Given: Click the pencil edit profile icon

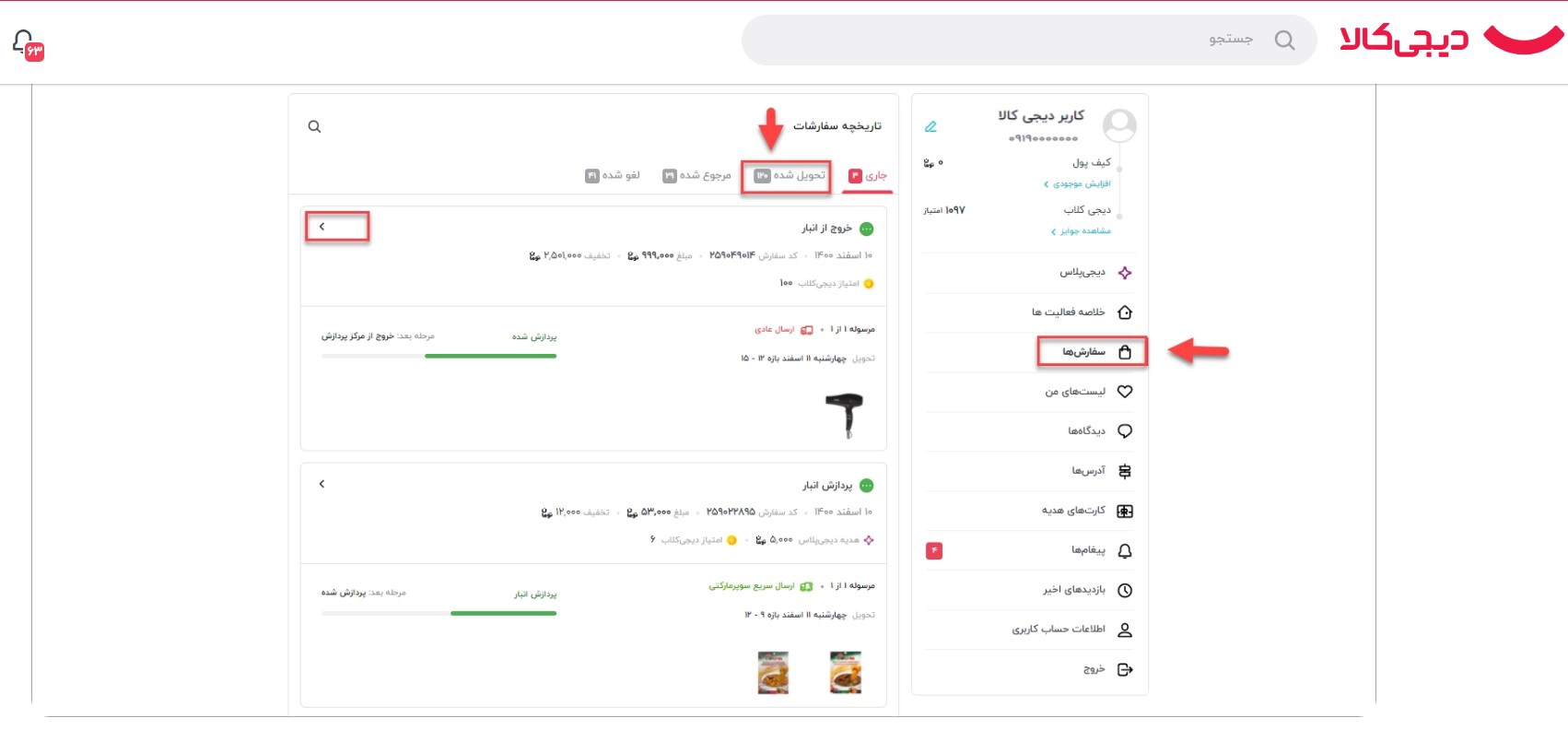Looking at the screenshot, I should tap(930, 126).
